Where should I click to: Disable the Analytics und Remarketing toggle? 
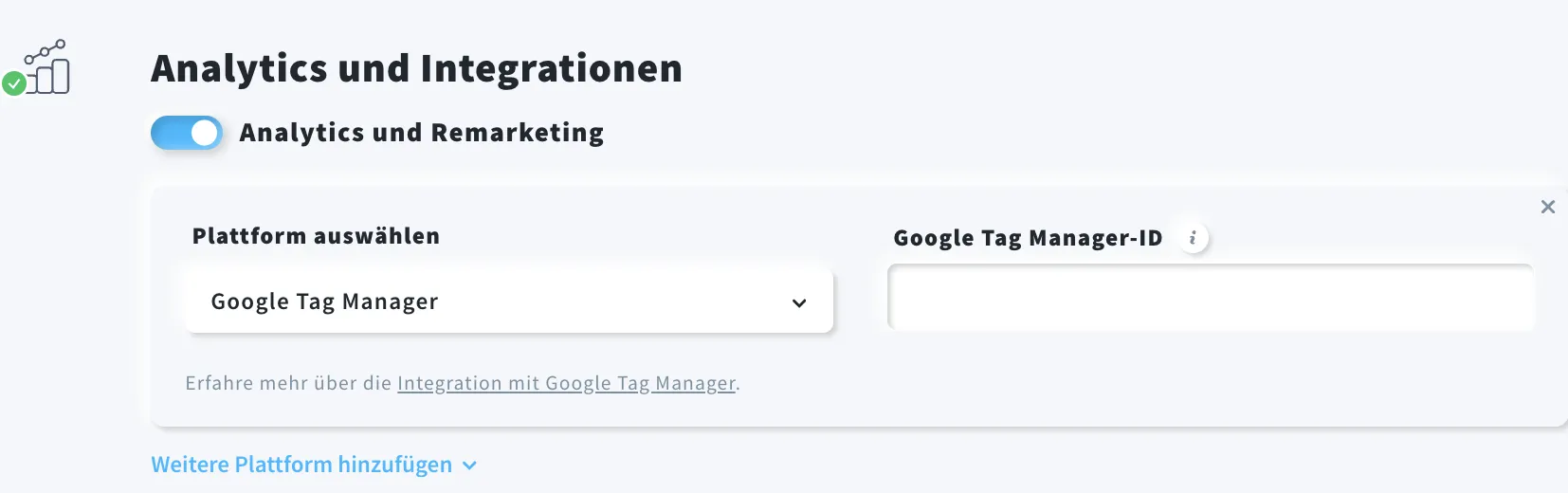(x=187, y=133)
